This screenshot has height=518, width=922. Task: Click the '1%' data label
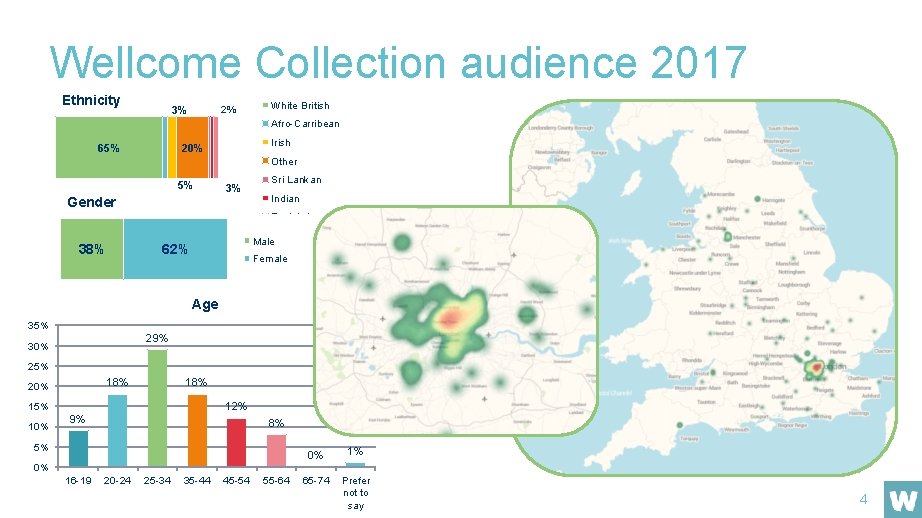tap(355, 451)
